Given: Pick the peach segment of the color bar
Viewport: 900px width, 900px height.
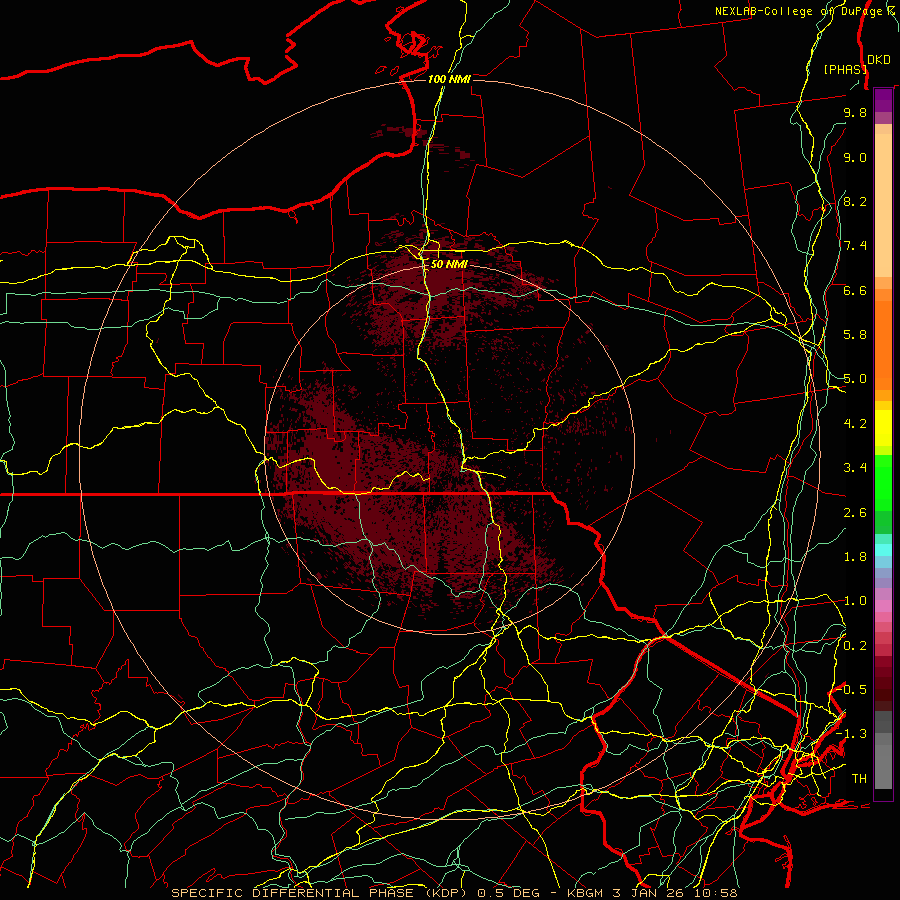Looking at the screenshot, I should click(883, 205).
